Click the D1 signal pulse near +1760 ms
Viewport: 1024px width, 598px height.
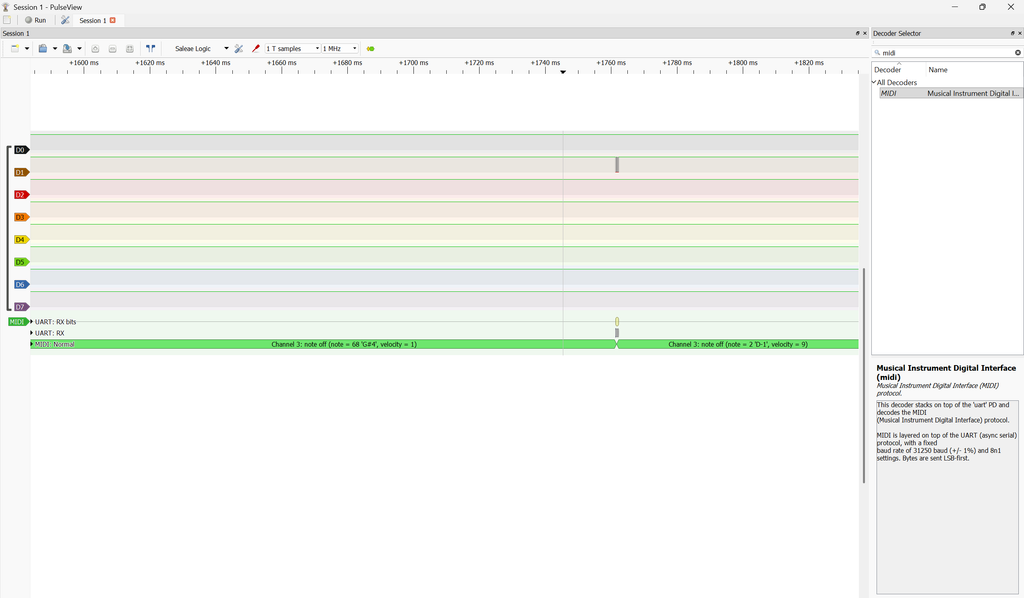617,165
